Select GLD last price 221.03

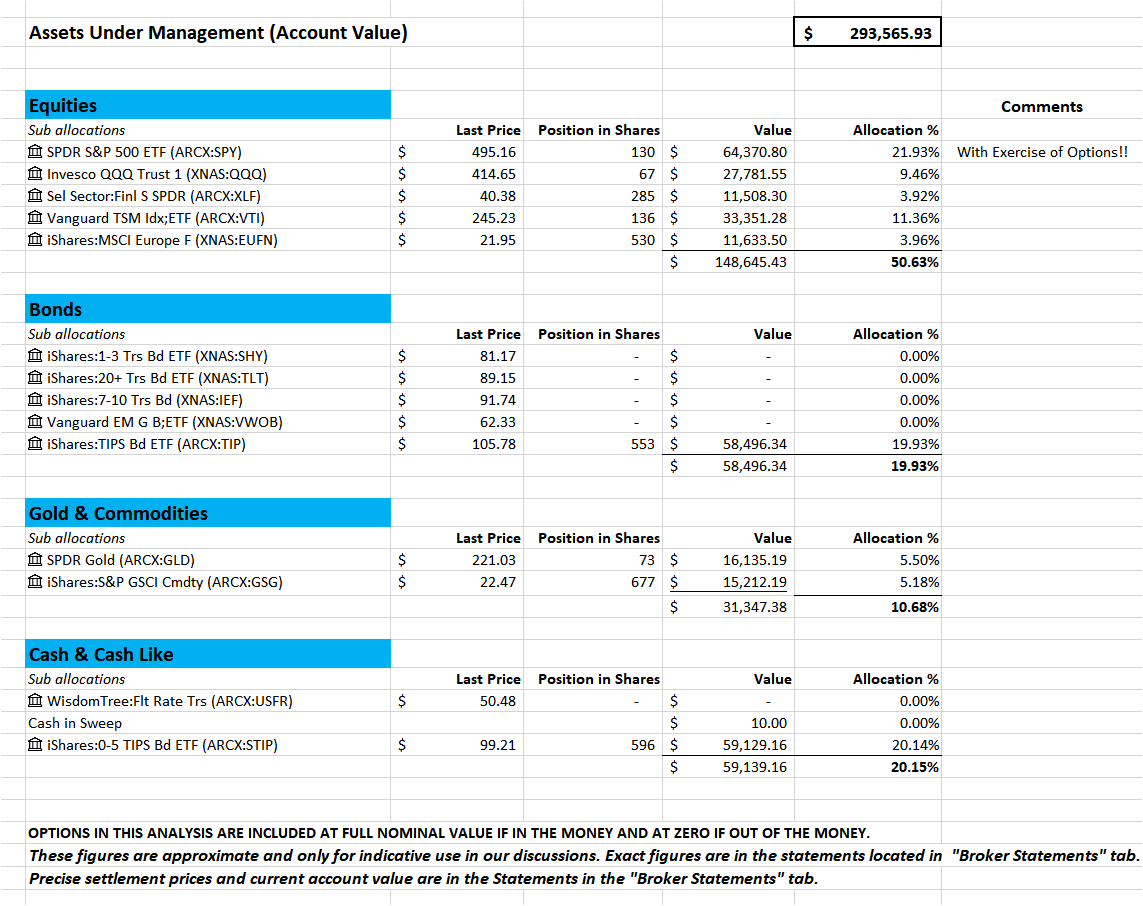(x=494, y=561)
